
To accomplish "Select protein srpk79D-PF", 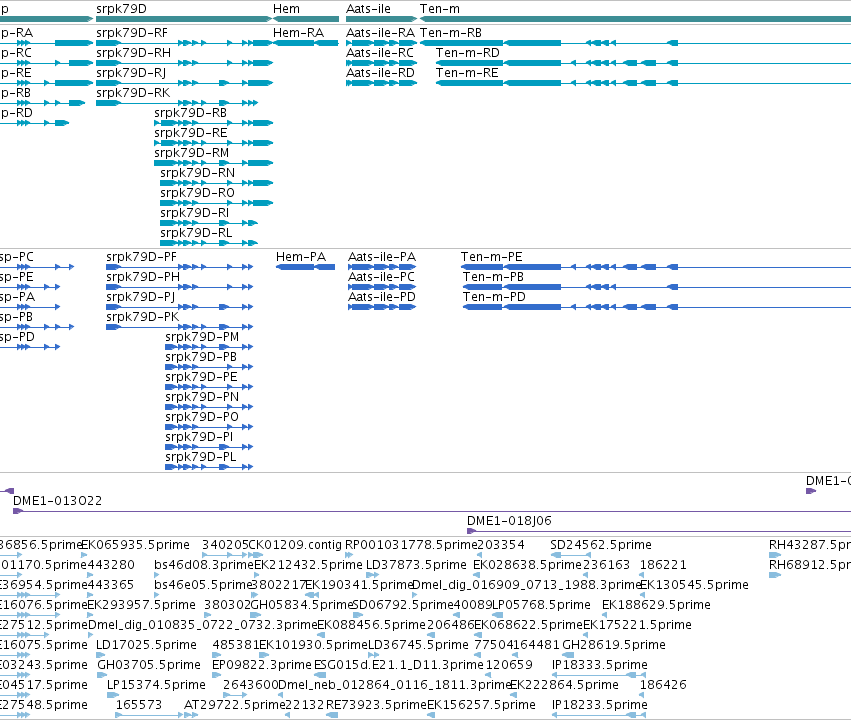I will tap(142, 257).
